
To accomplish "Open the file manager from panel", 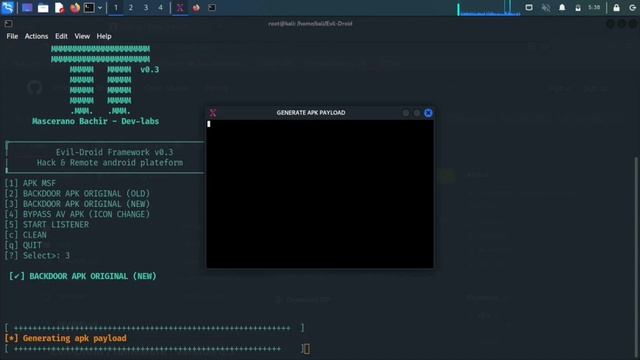I will 43,8.
